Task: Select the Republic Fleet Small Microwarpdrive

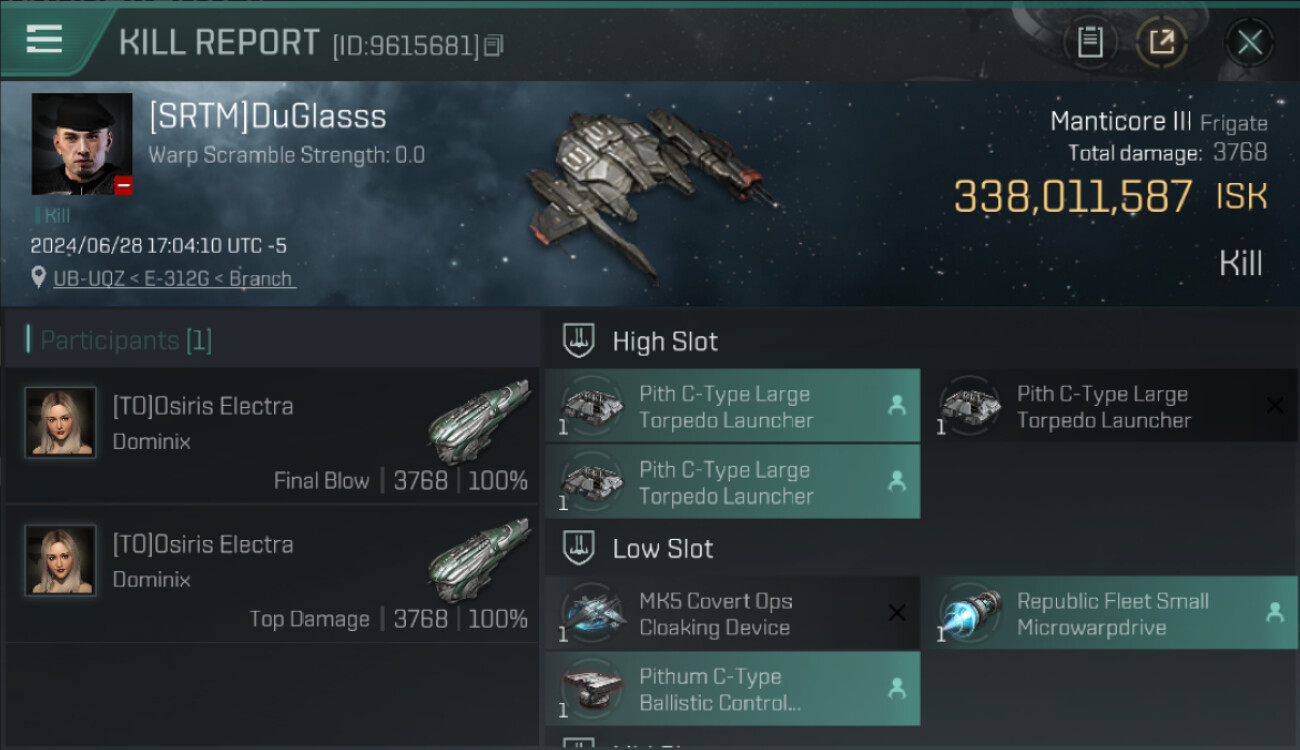Action: point(1110,613)
